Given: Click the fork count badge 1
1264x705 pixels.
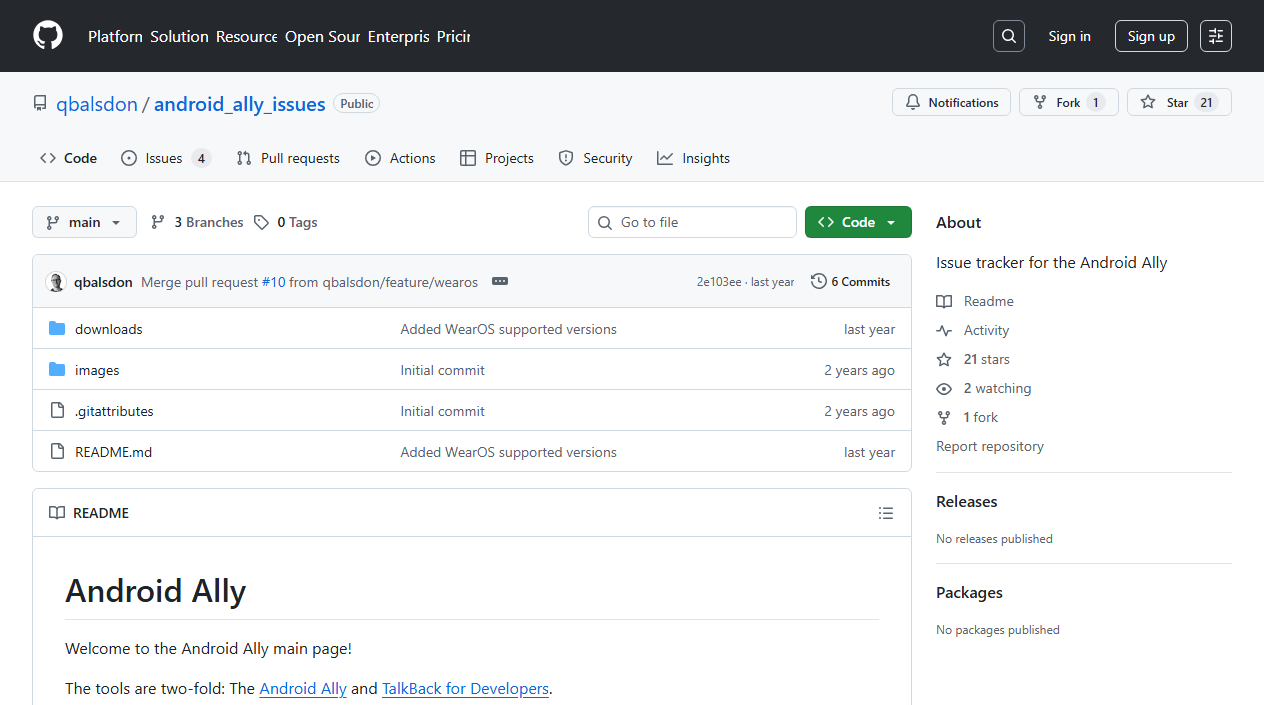Looking at the screenshot, I should [1096, 102].
